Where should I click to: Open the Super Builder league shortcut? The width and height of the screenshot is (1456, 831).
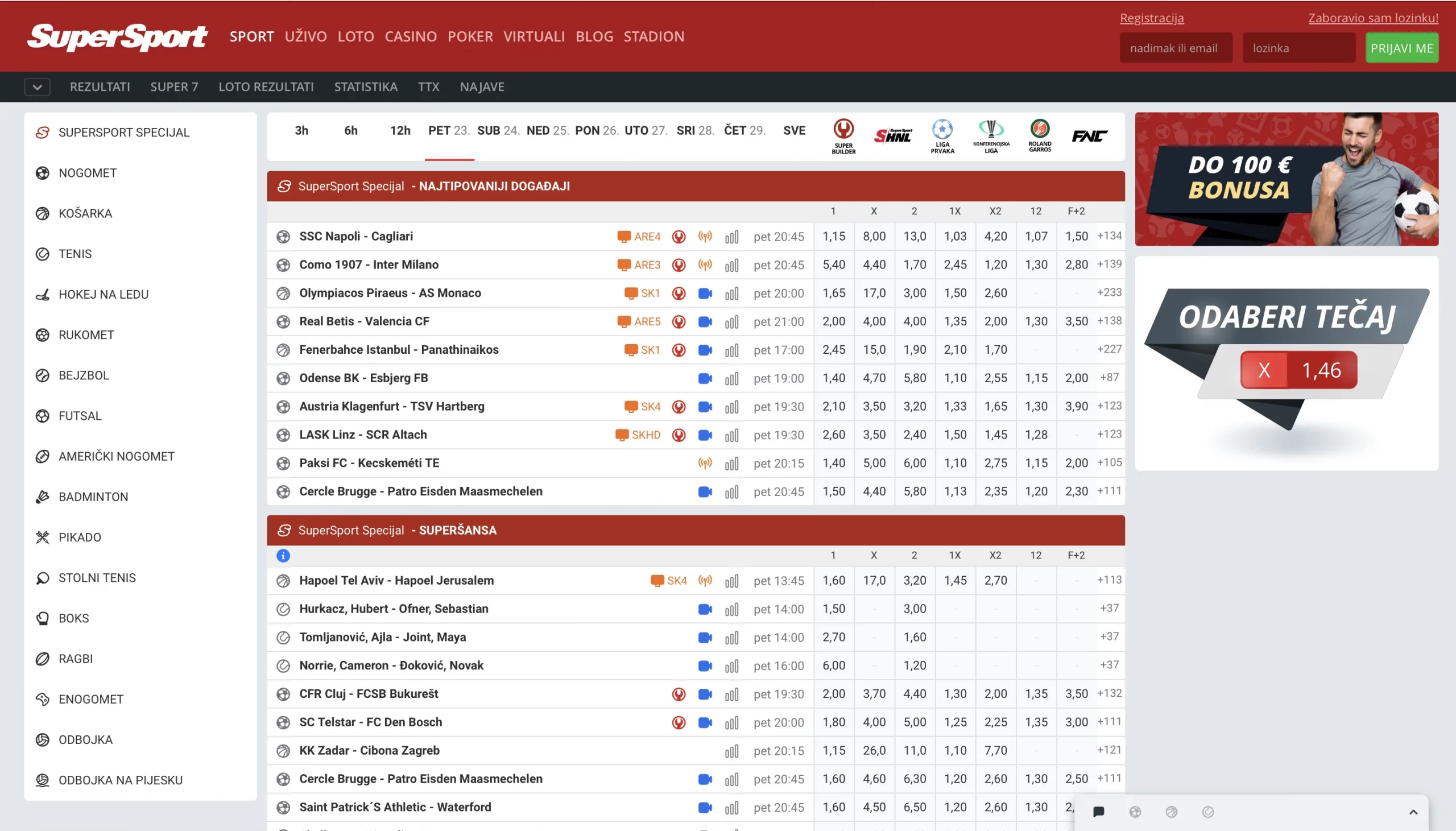point(843,136)
